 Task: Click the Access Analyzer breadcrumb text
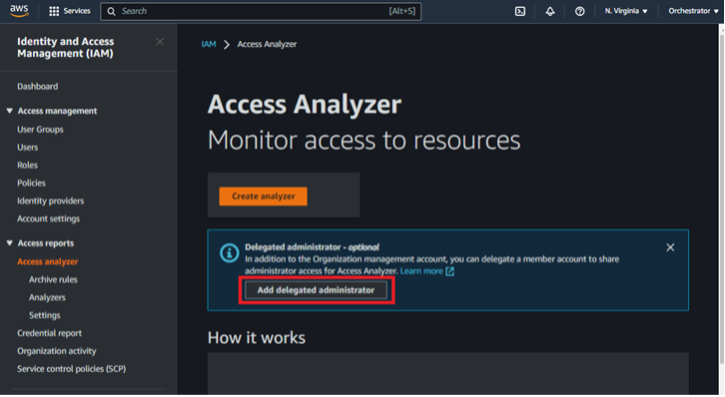(x=267, y=44)
